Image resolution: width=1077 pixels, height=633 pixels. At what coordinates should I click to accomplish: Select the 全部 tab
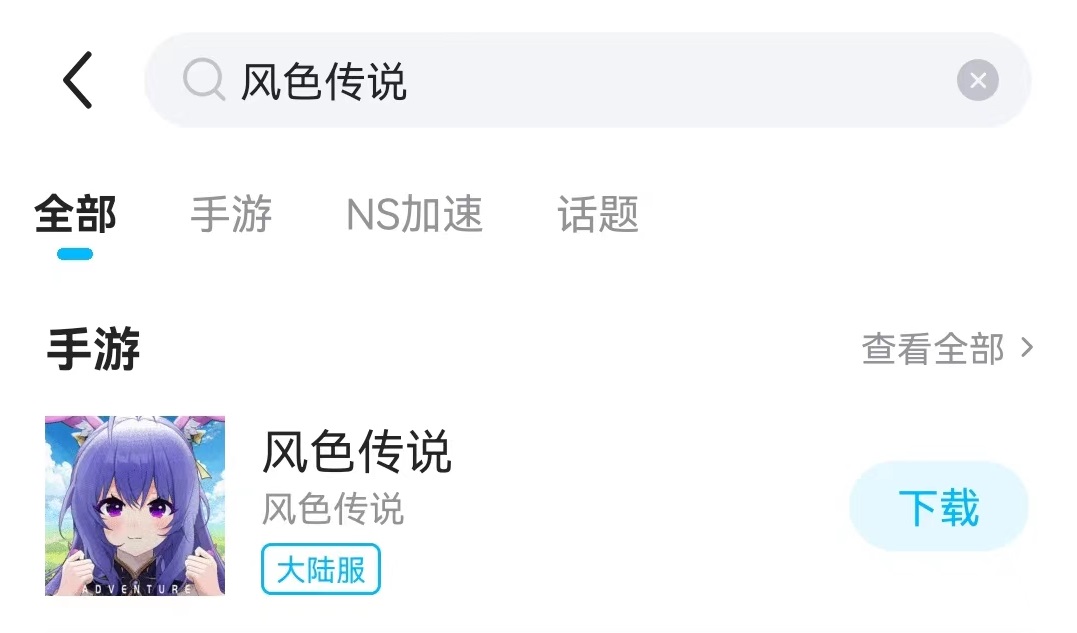click(76, 214)
